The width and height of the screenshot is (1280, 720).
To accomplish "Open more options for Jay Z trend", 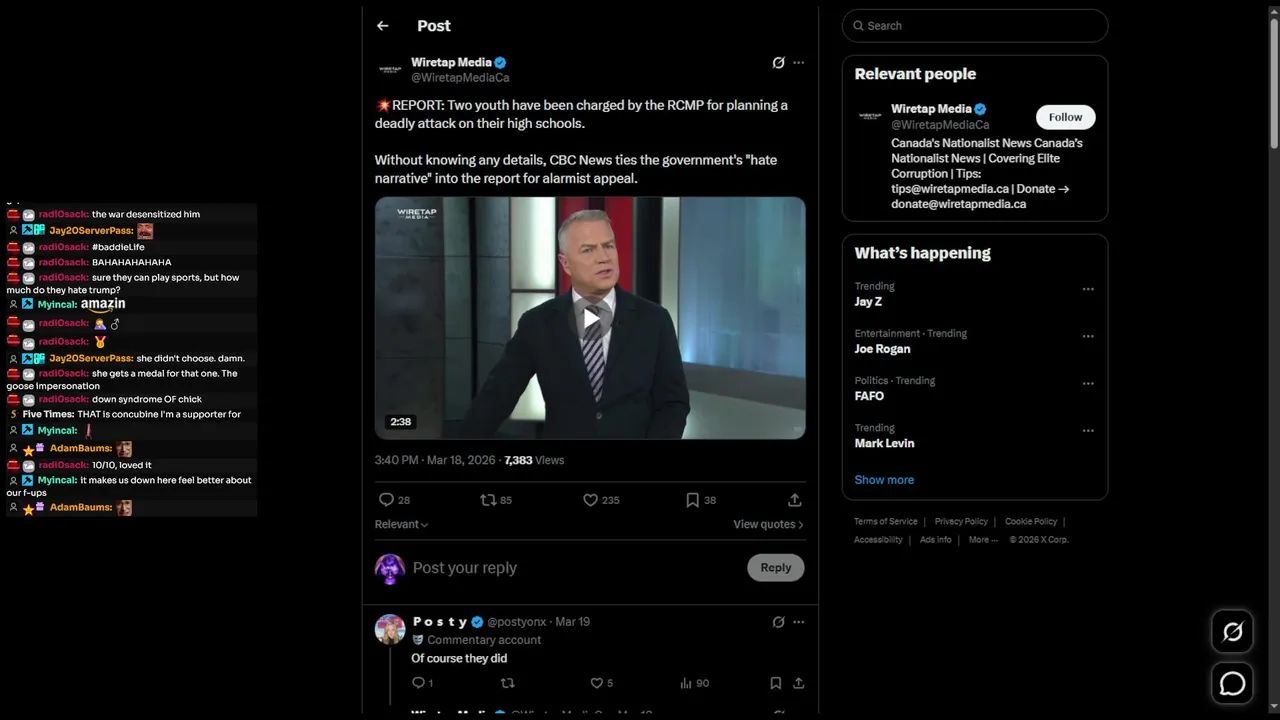I will pos(1088,289).
